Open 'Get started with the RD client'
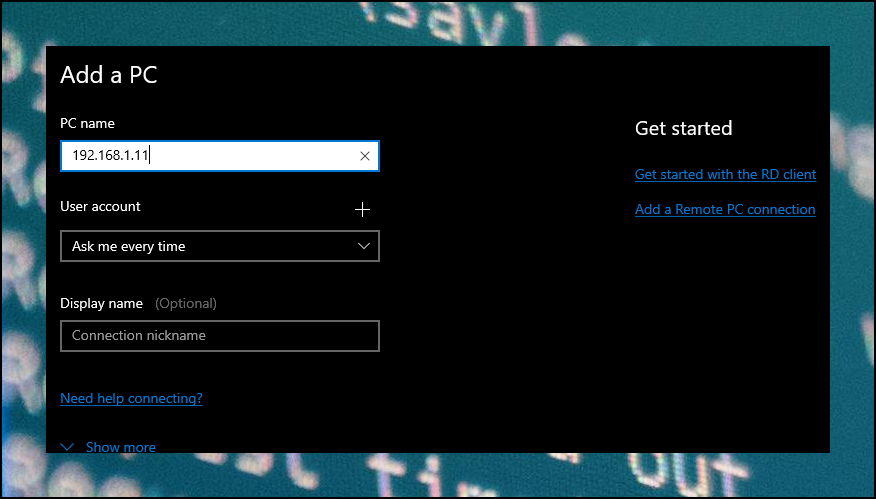 click(725, 174)
